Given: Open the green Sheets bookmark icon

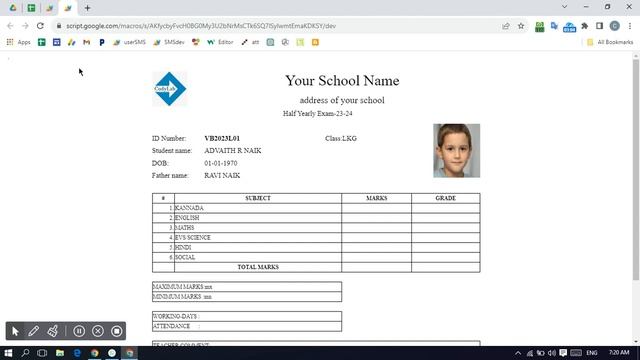Looking at the screenshot, I should 42,42.
